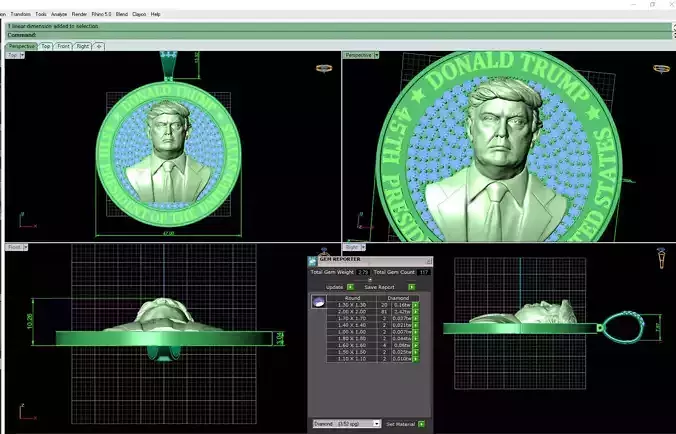Screen dimensions: 676x434
Task: Click the Front viewport title label
Action: point(14,247)
